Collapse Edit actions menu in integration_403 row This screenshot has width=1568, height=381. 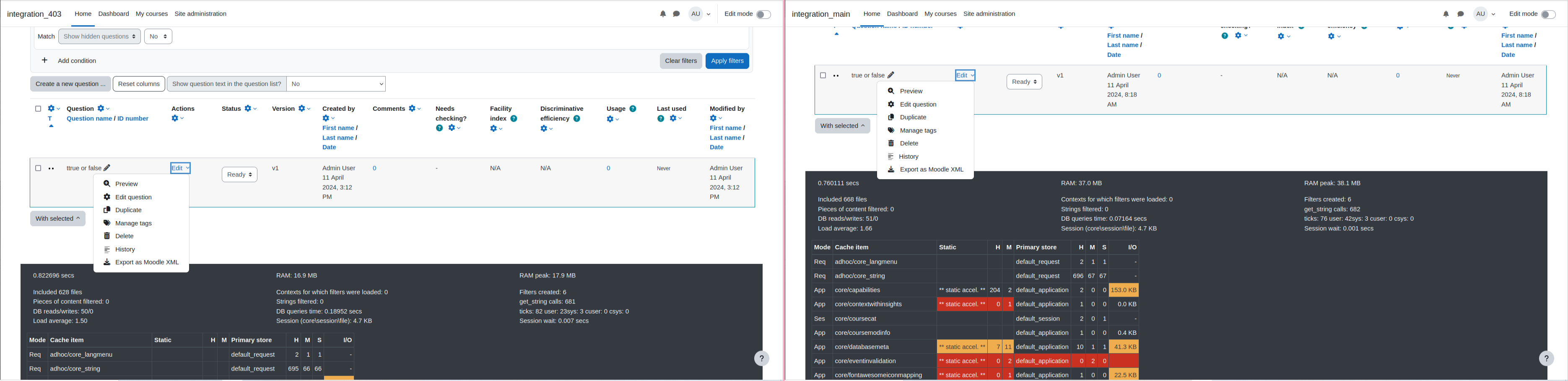pos(180,168)
